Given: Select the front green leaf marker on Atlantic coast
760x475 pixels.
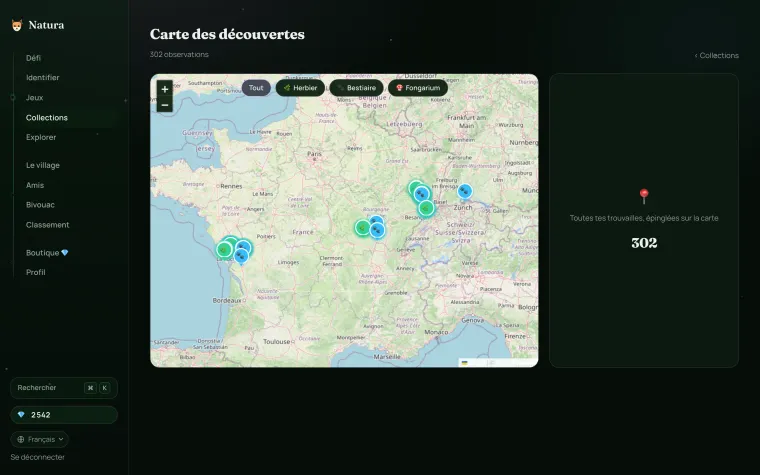Looking at the screenshot, I should point(224,250).
